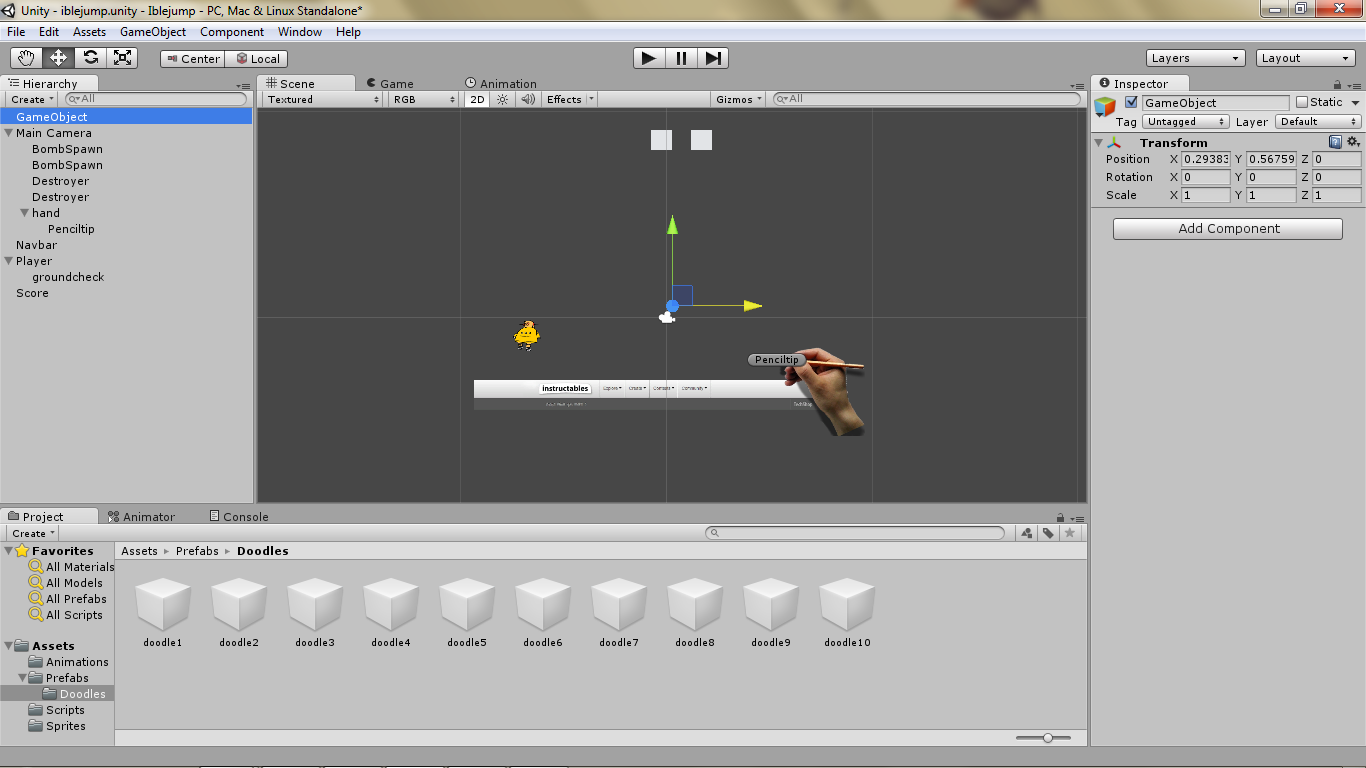Click the Step frame button
This screenshot has width=1366, height=768.
713,58
